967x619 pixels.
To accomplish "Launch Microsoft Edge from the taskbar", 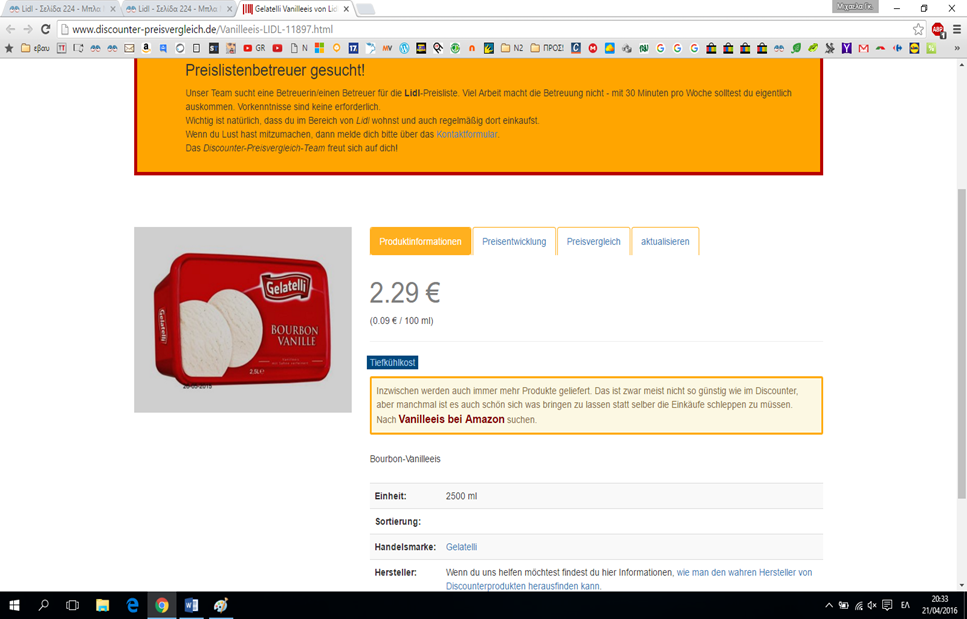I will (132, 605).
